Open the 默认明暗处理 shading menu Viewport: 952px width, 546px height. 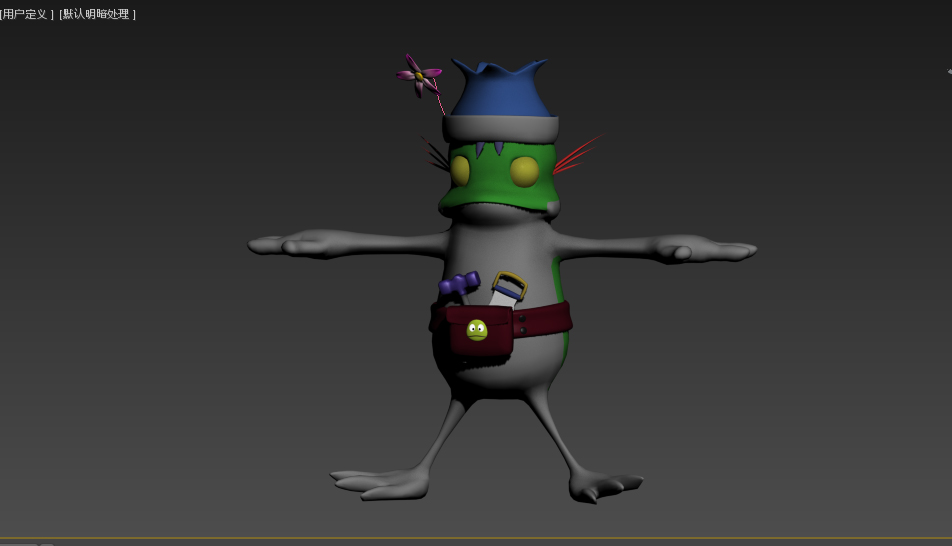97,14
